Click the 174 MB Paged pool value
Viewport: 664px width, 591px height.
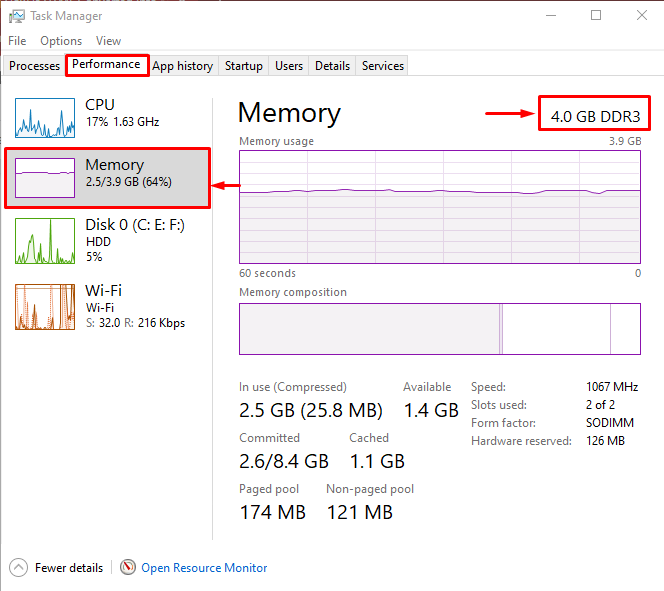[273, 513]
